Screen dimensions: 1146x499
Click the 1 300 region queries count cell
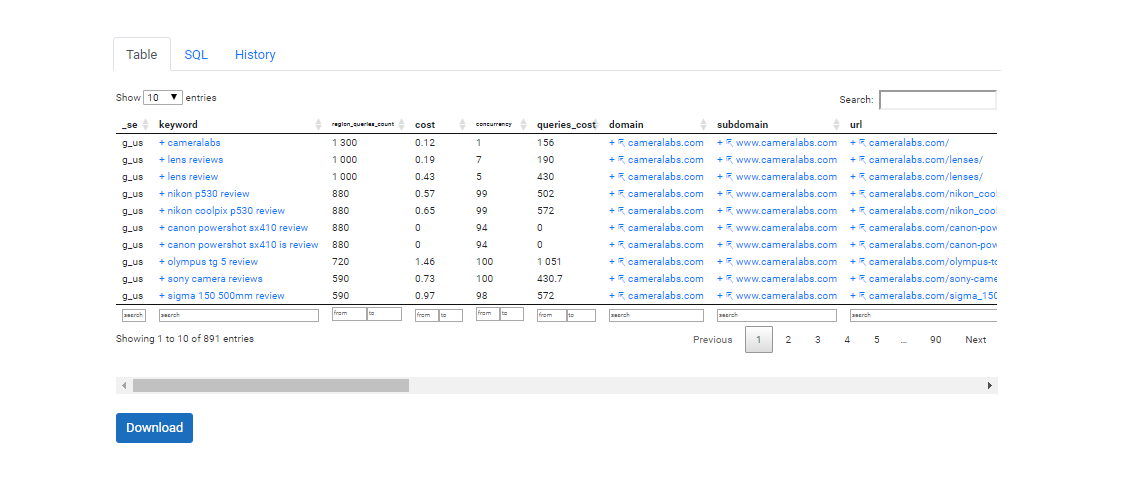pos(344,143)
